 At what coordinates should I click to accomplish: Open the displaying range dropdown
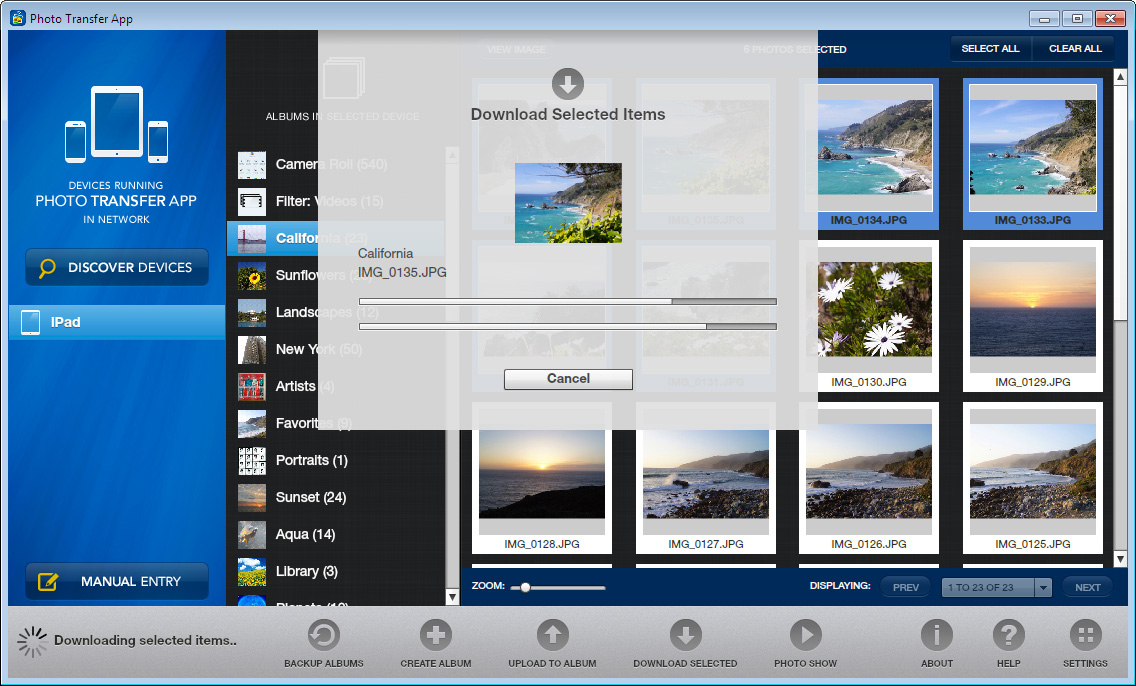(1043, 587)
